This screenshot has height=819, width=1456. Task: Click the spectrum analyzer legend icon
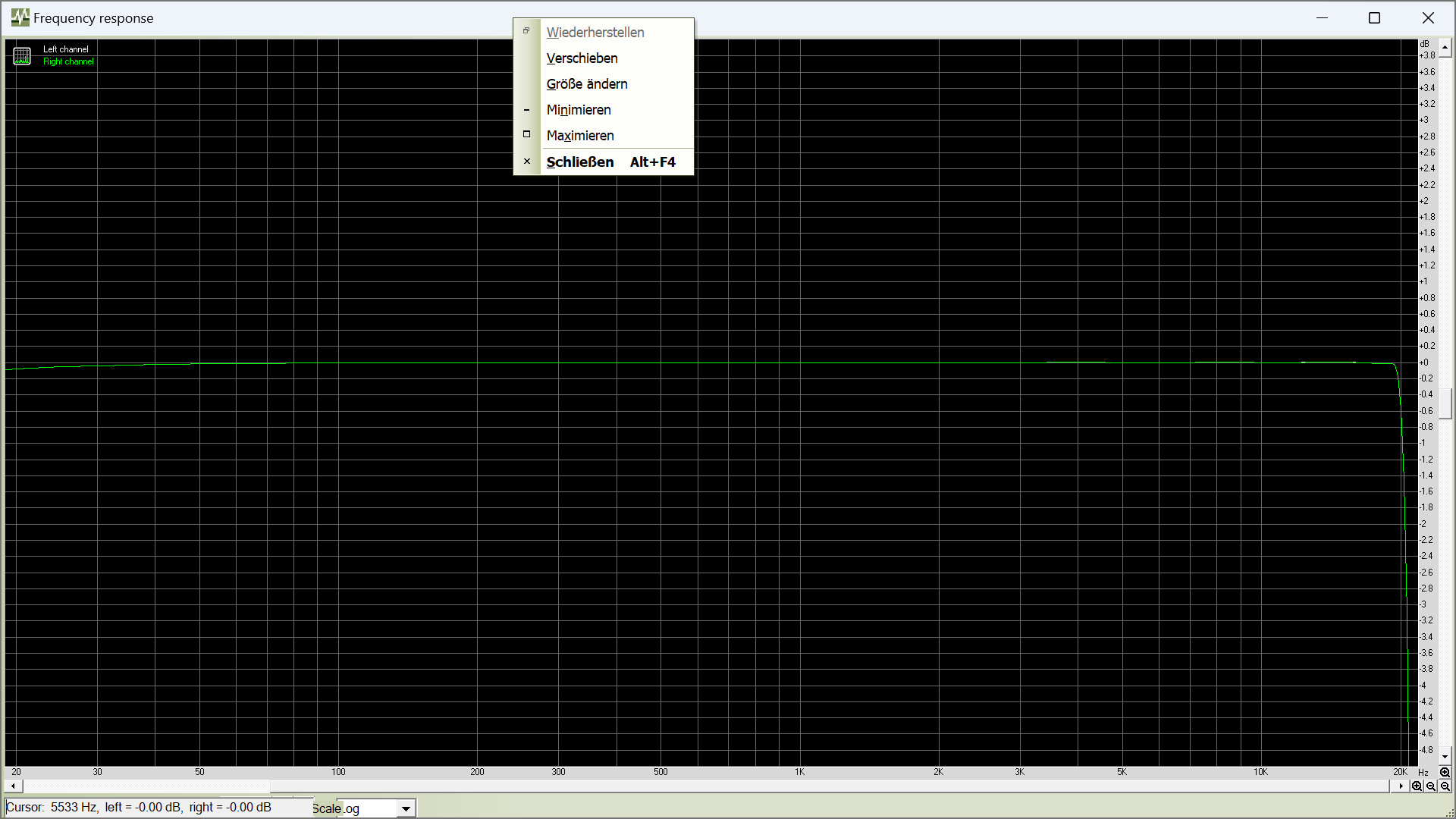click(x=21, y=55)
